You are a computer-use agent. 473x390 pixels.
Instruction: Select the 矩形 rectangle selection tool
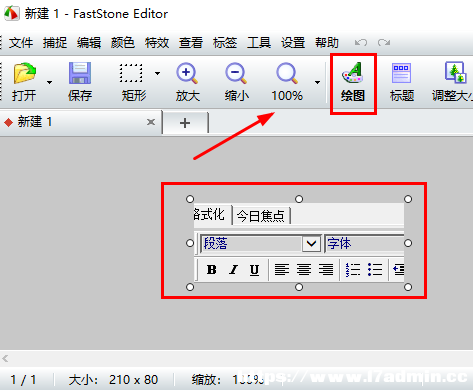pos(131,73)
